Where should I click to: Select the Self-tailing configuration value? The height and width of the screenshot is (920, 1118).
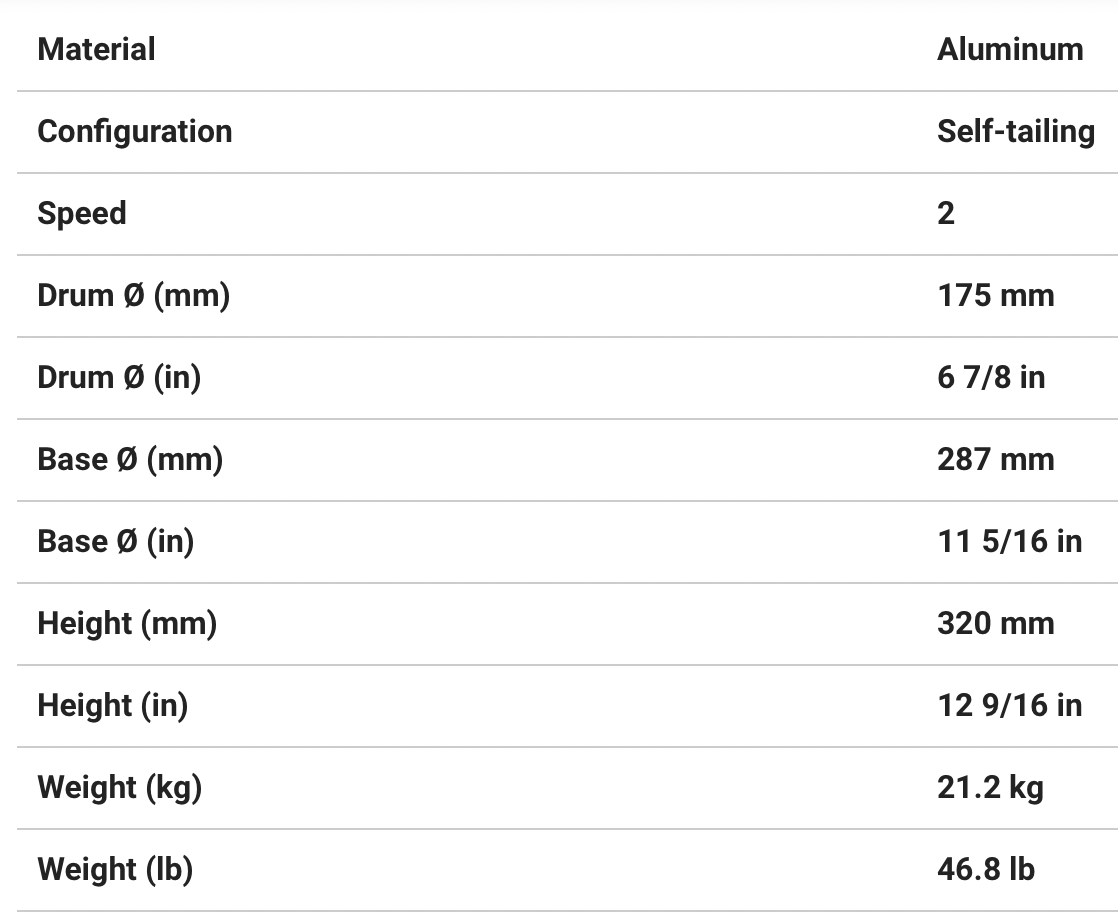[1016, 131]
